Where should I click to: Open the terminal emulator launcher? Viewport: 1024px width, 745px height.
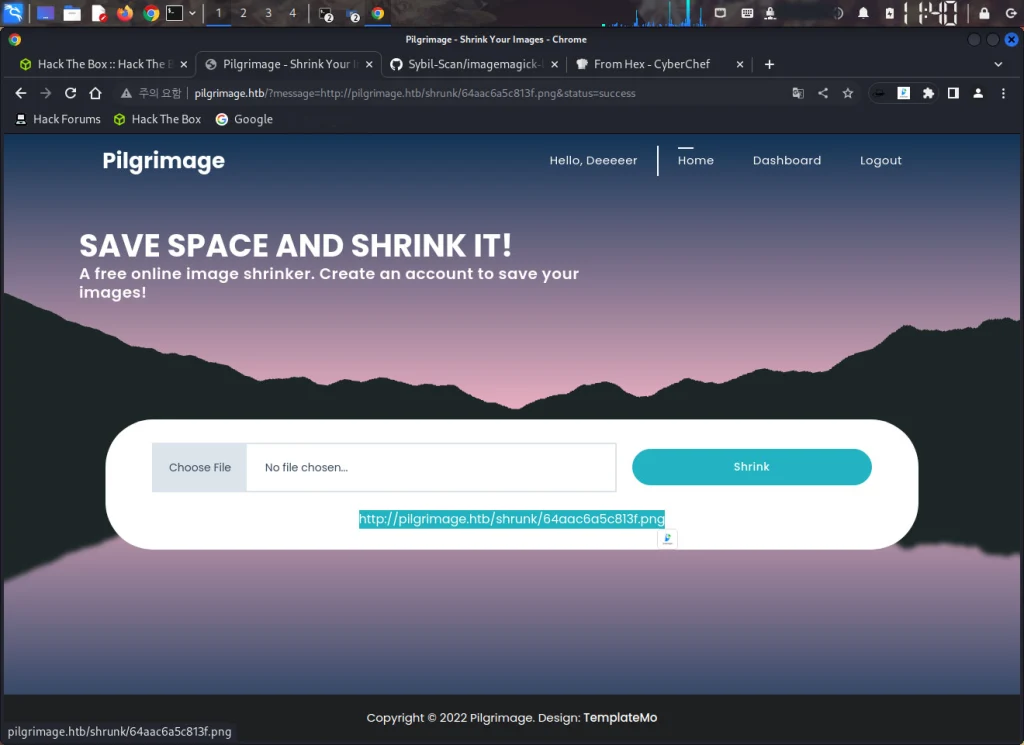174,13
